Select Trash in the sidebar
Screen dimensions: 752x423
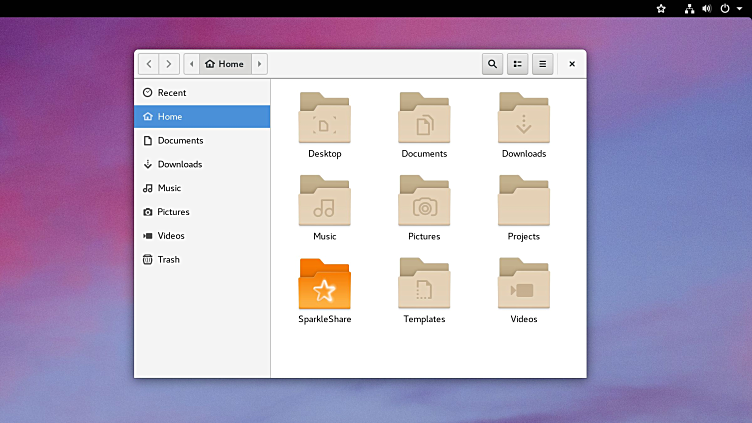(x=168, y=260)
